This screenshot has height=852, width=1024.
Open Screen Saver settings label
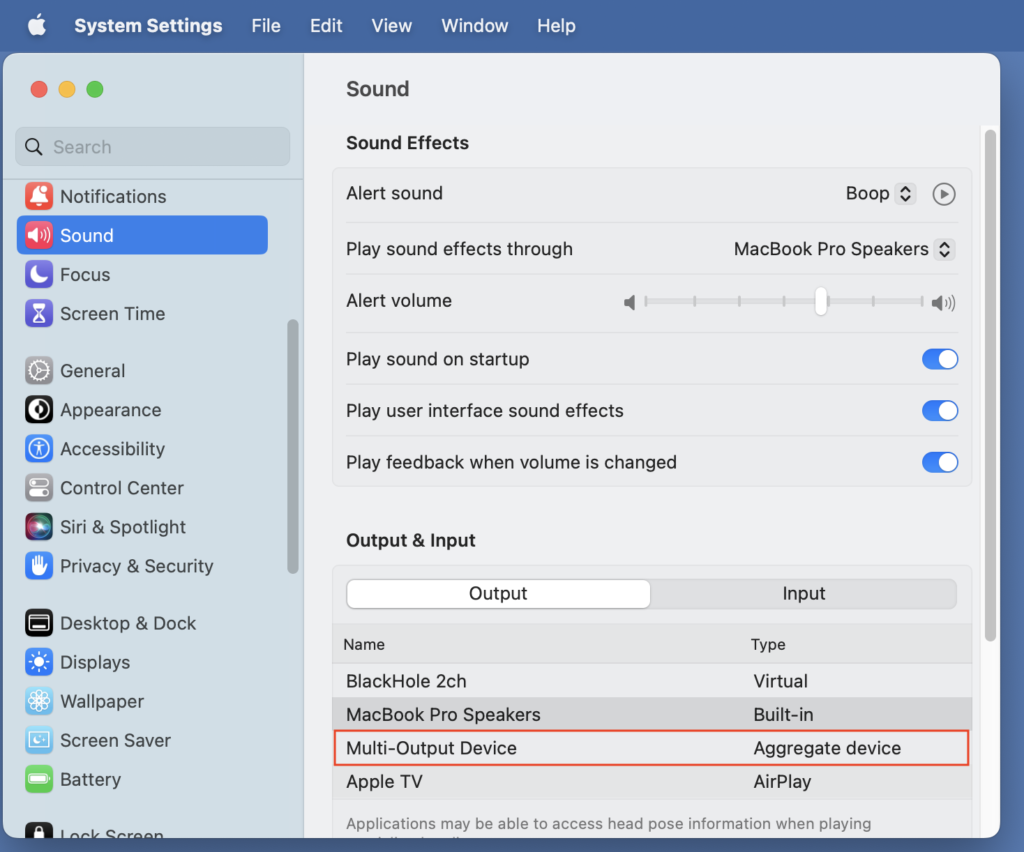coord(115,740)
